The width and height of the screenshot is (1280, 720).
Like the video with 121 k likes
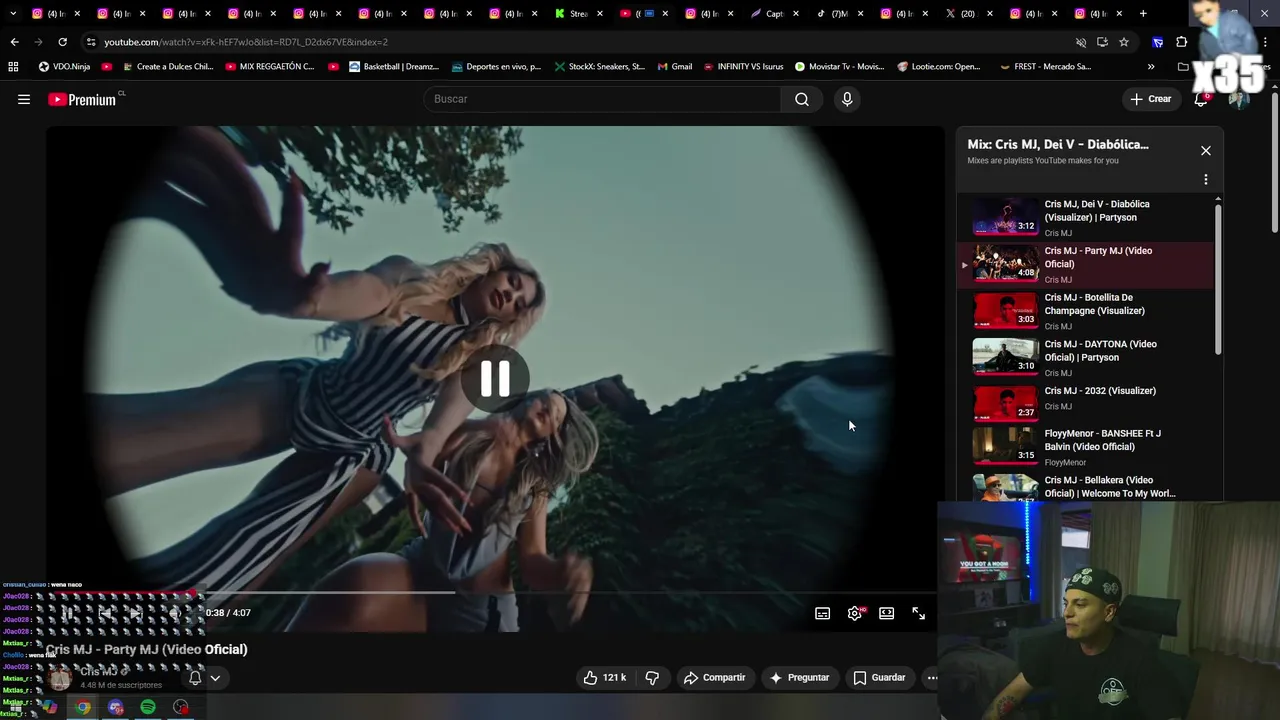pos(605,677)
